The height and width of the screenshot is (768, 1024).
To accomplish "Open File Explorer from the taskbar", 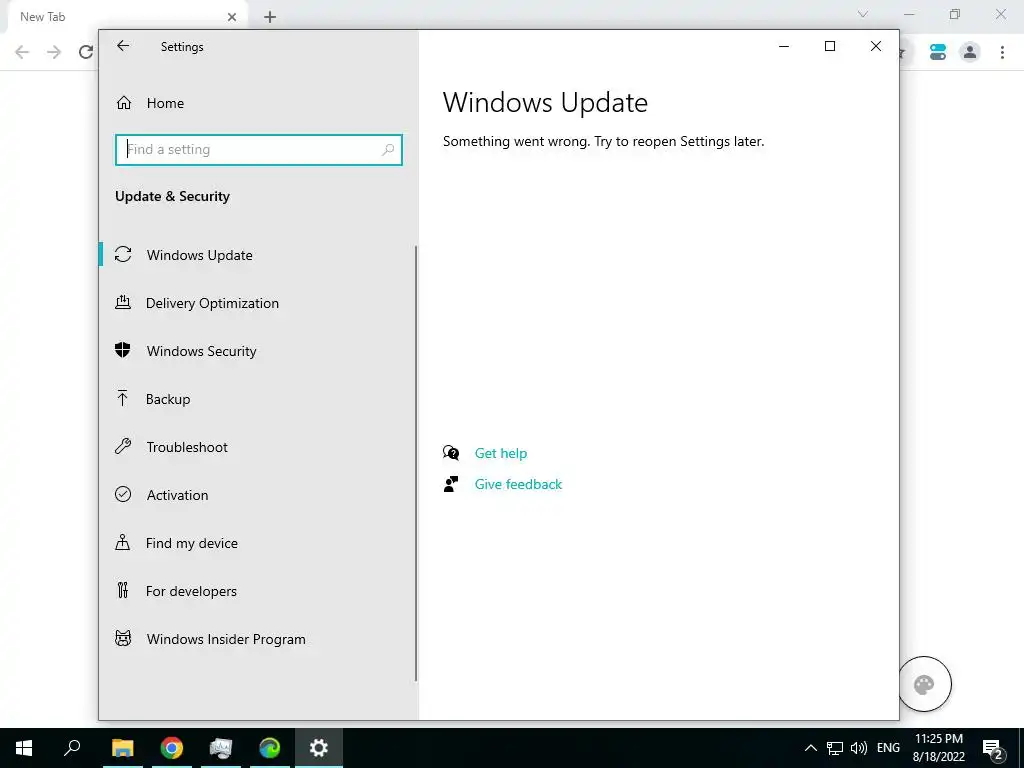I will pyautogui.click(x=122, y=748).
